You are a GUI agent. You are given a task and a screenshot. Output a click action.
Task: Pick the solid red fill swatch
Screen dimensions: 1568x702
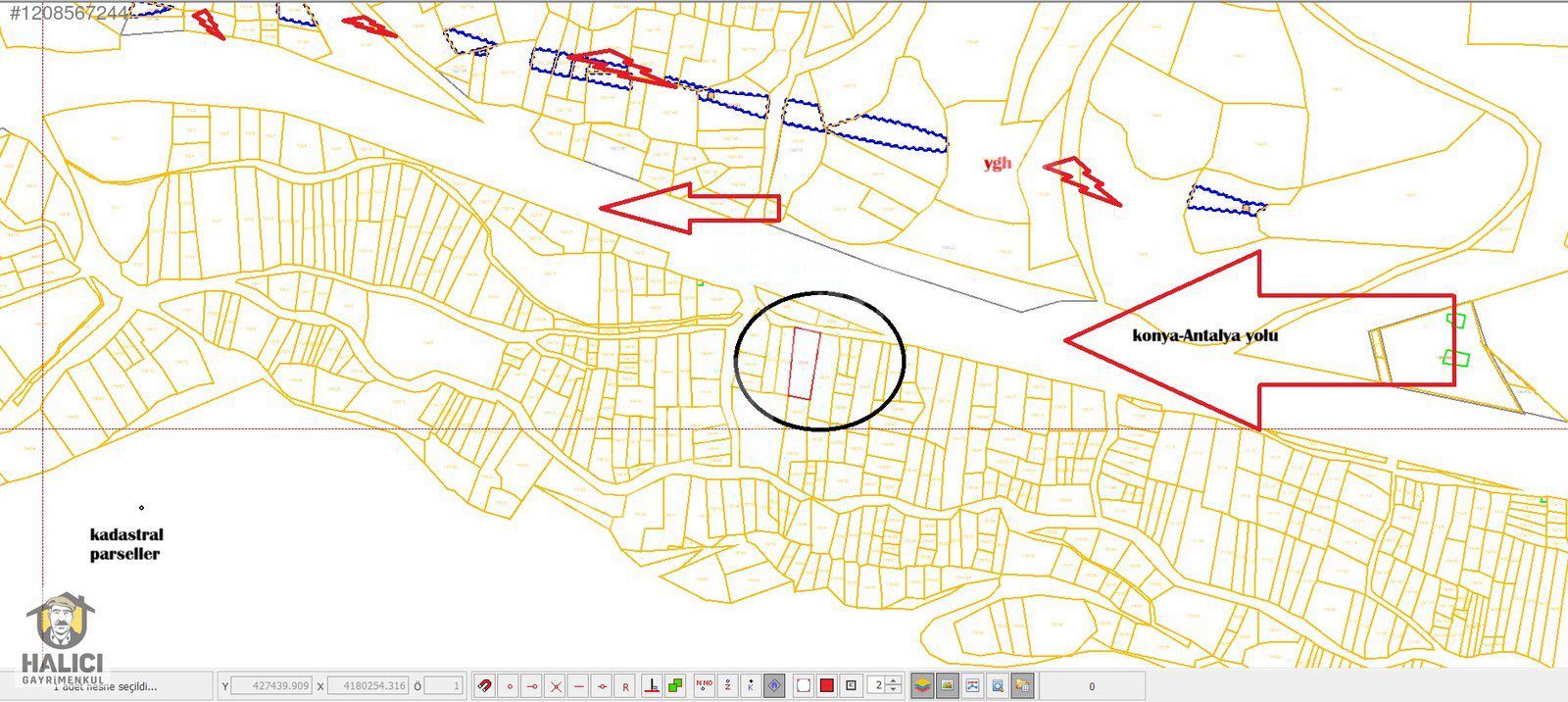pyautogui.click(x=827, y=686)
